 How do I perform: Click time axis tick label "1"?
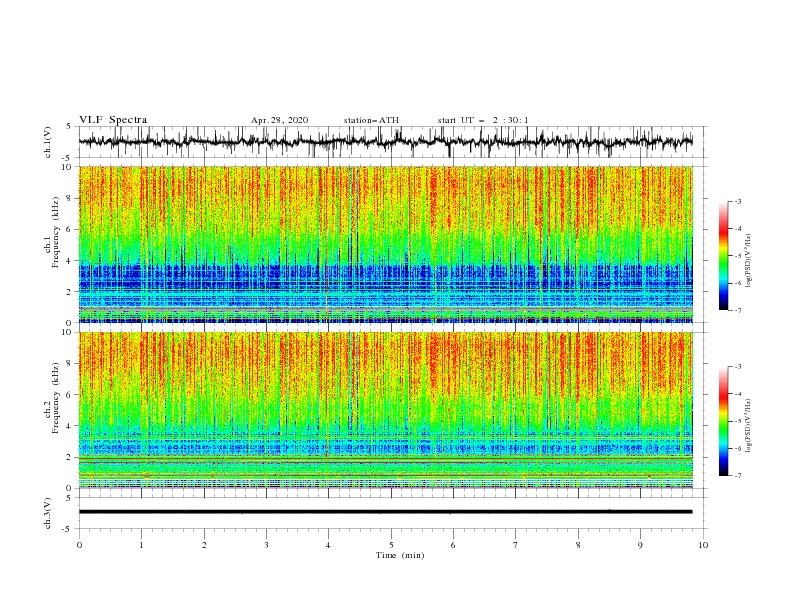click(x=141, y=545)
